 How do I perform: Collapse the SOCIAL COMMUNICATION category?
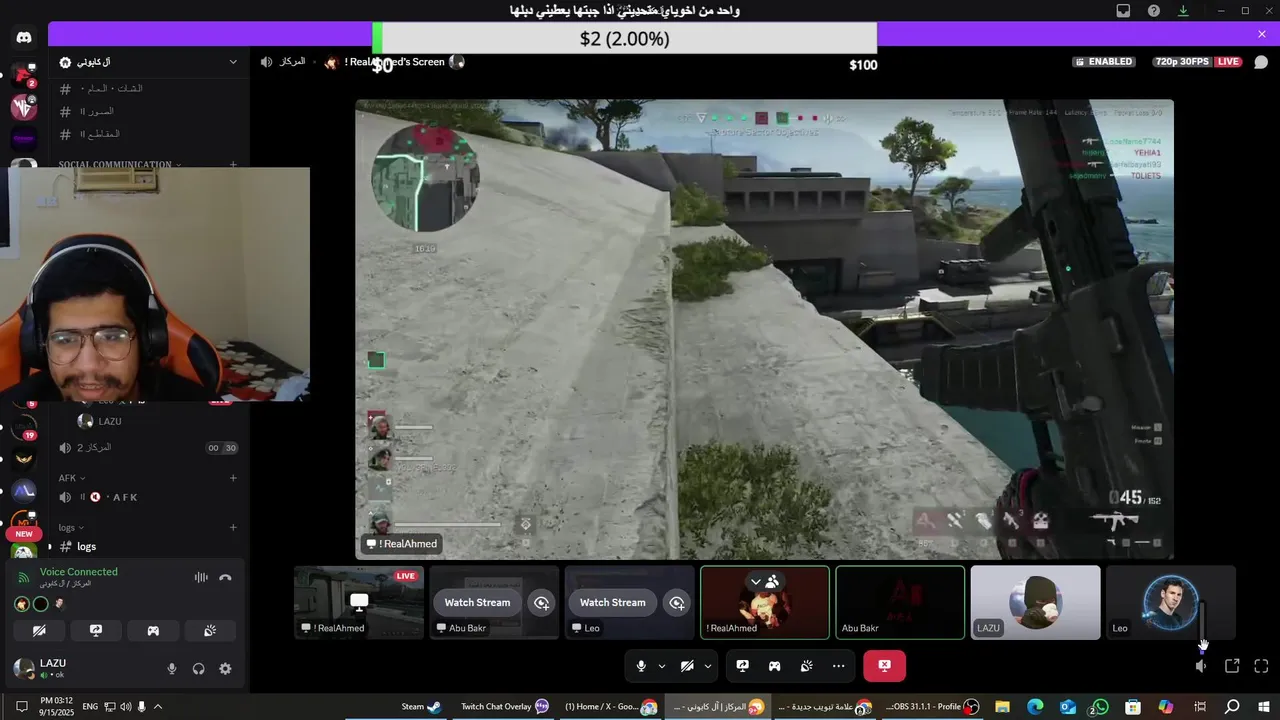(x=120, y=164)
